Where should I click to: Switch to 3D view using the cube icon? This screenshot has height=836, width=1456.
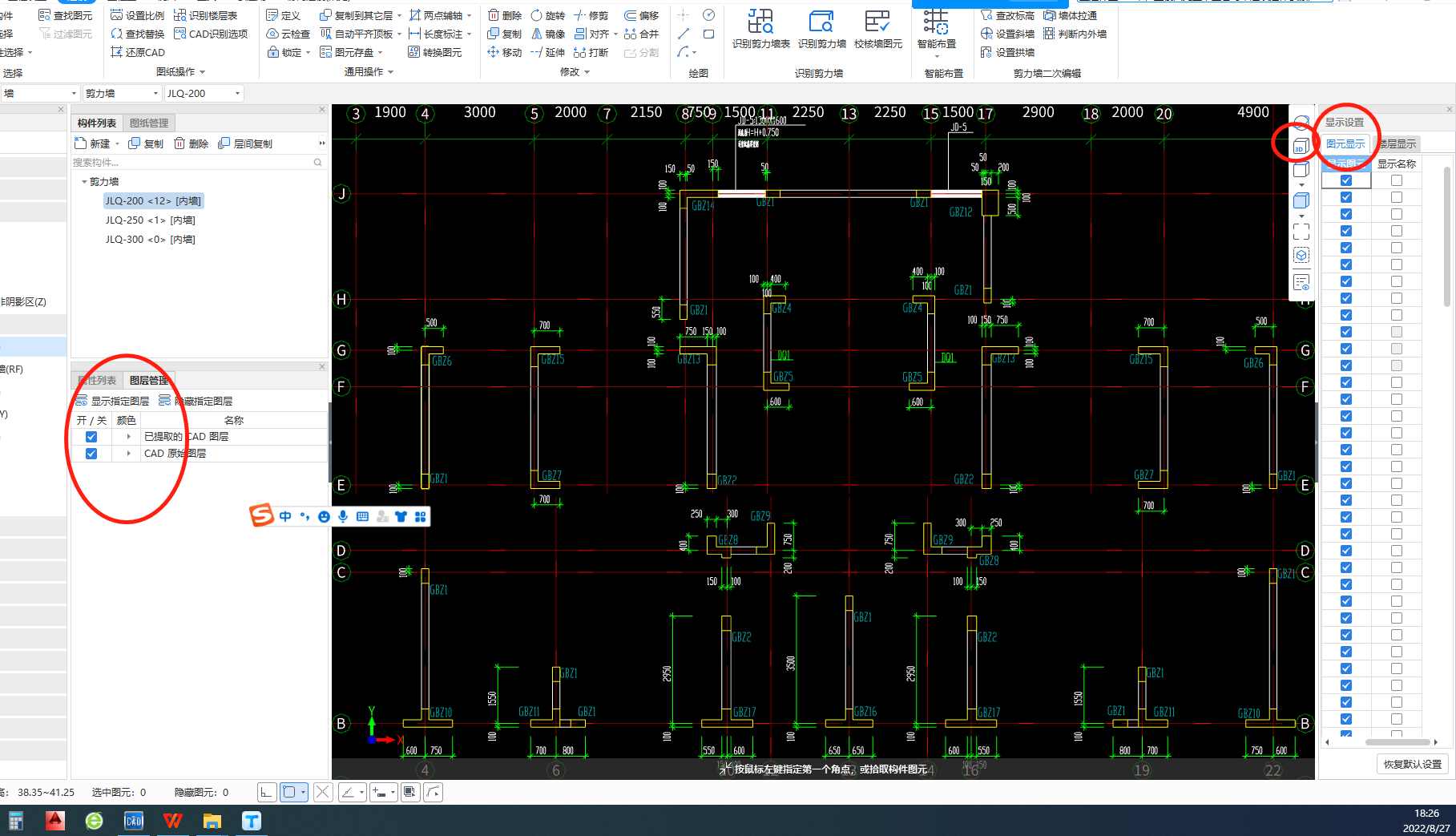click(1301, 146)
